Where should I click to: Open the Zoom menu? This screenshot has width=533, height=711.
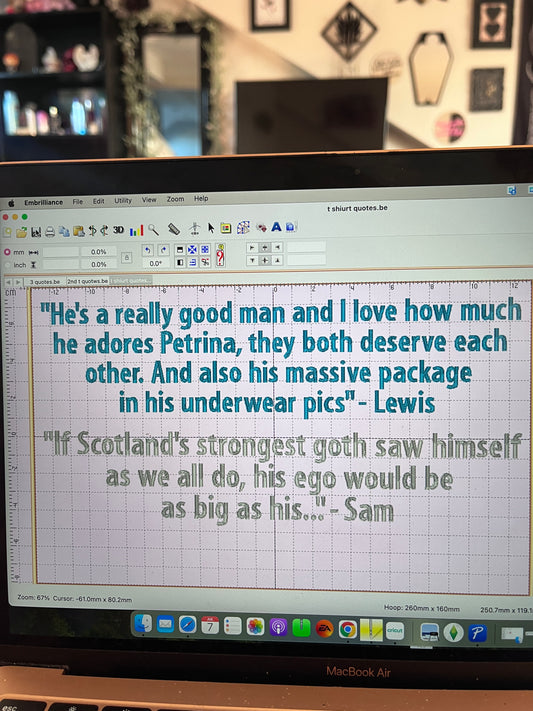tap(175, 199)
